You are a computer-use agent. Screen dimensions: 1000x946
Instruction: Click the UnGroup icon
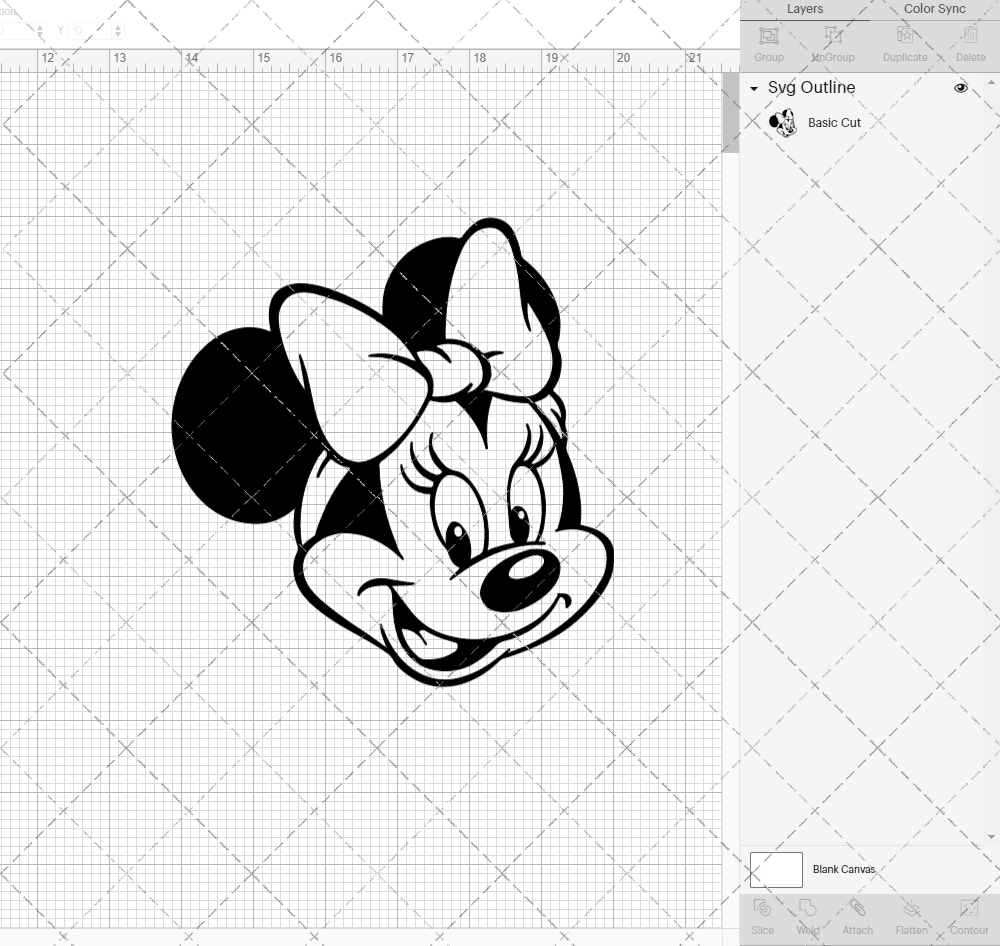click(832, 35)
